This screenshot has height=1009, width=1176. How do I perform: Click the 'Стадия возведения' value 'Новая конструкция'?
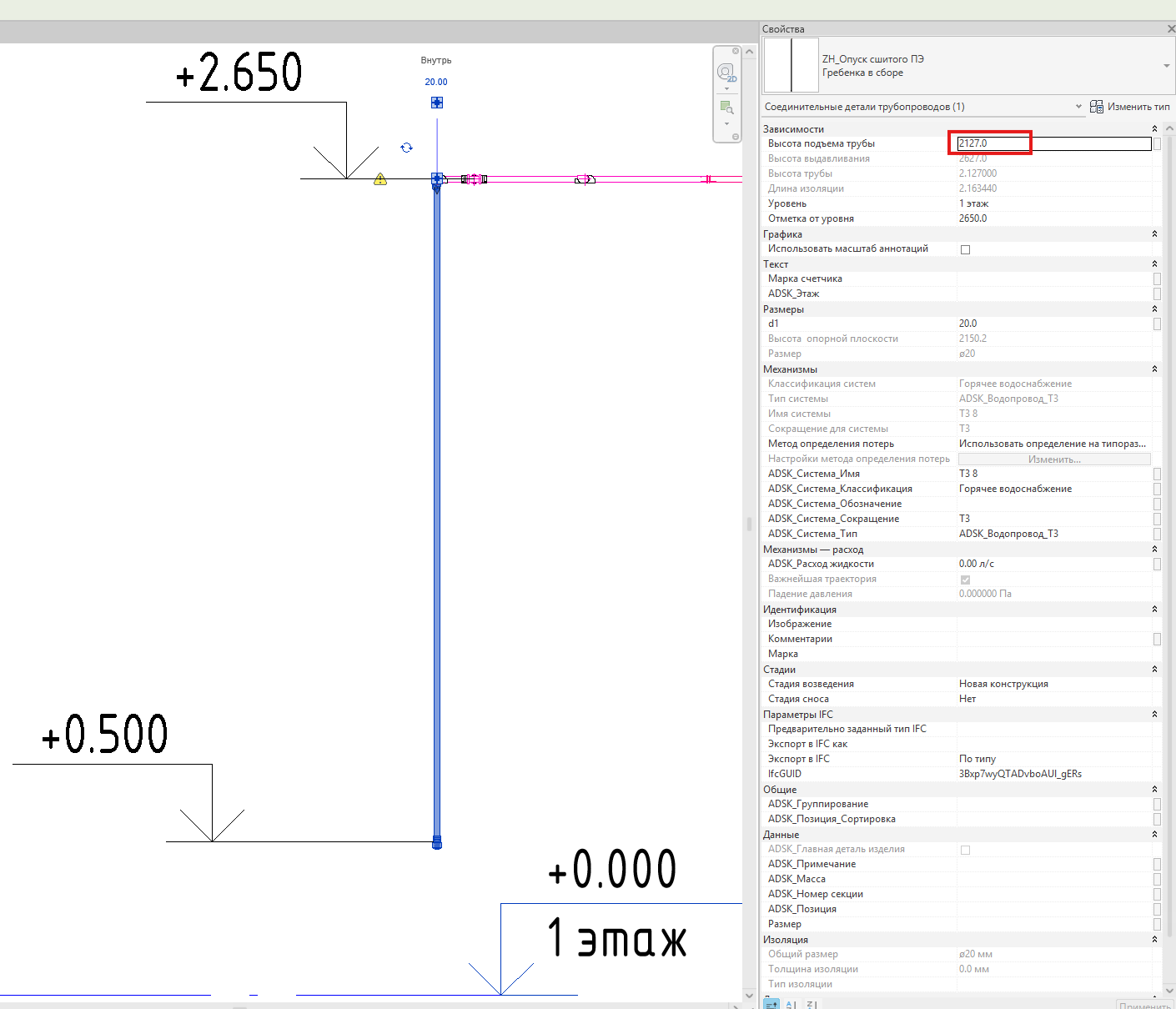coord(1003,684)
